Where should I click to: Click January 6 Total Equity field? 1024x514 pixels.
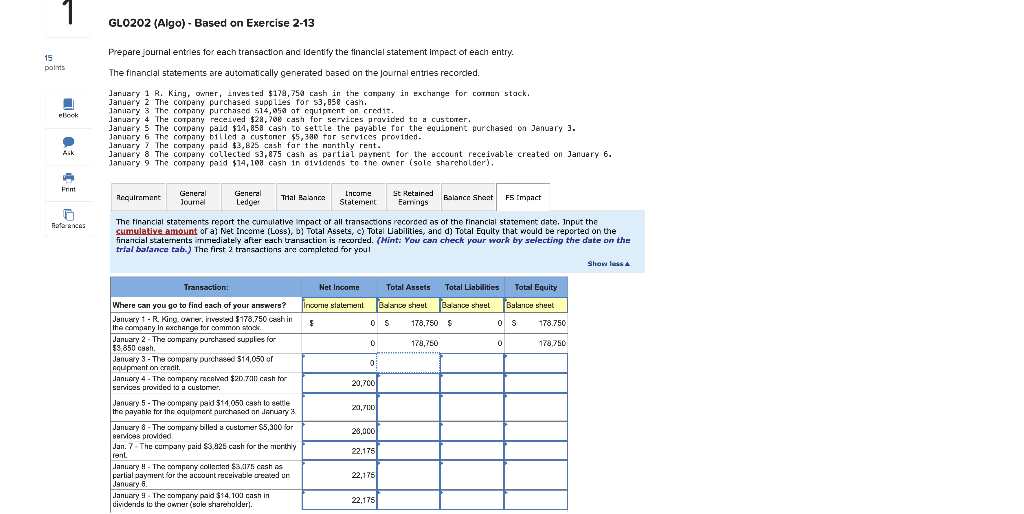coord(536,431)
